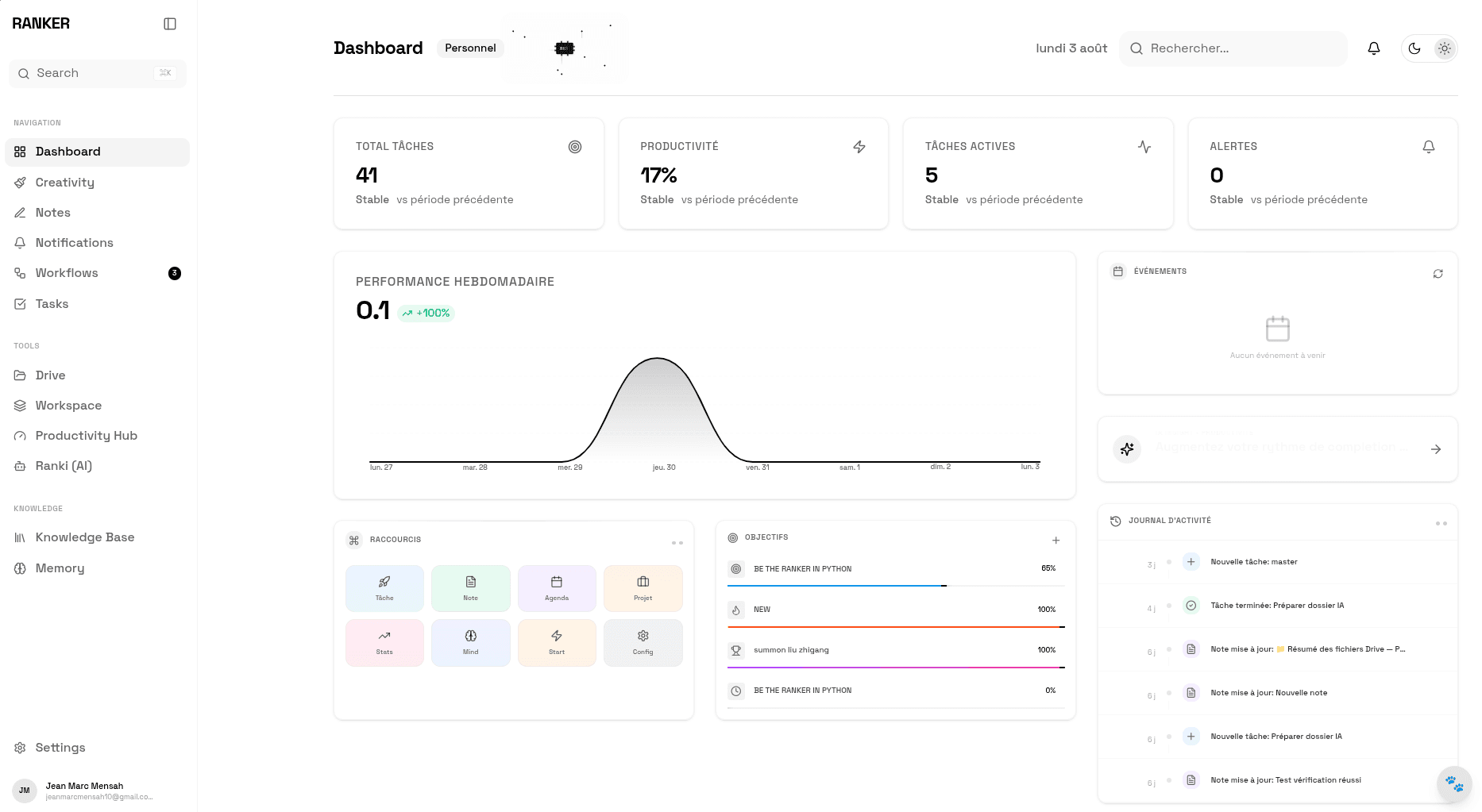Click the lightning icon on Productivité card

(x=859, y=147)
